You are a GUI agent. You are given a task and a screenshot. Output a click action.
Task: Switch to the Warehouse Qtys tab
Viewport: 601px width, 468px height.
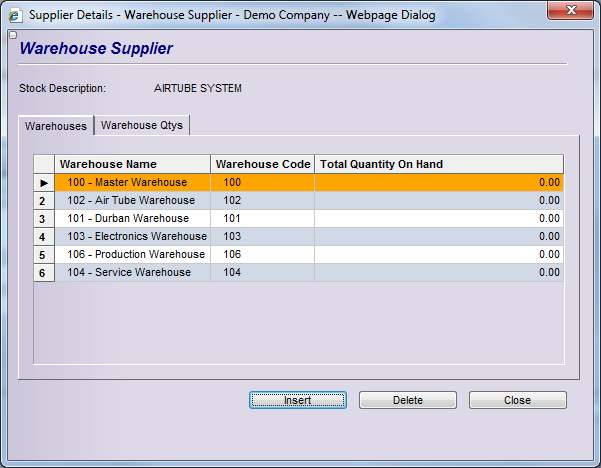click(142, 125)
